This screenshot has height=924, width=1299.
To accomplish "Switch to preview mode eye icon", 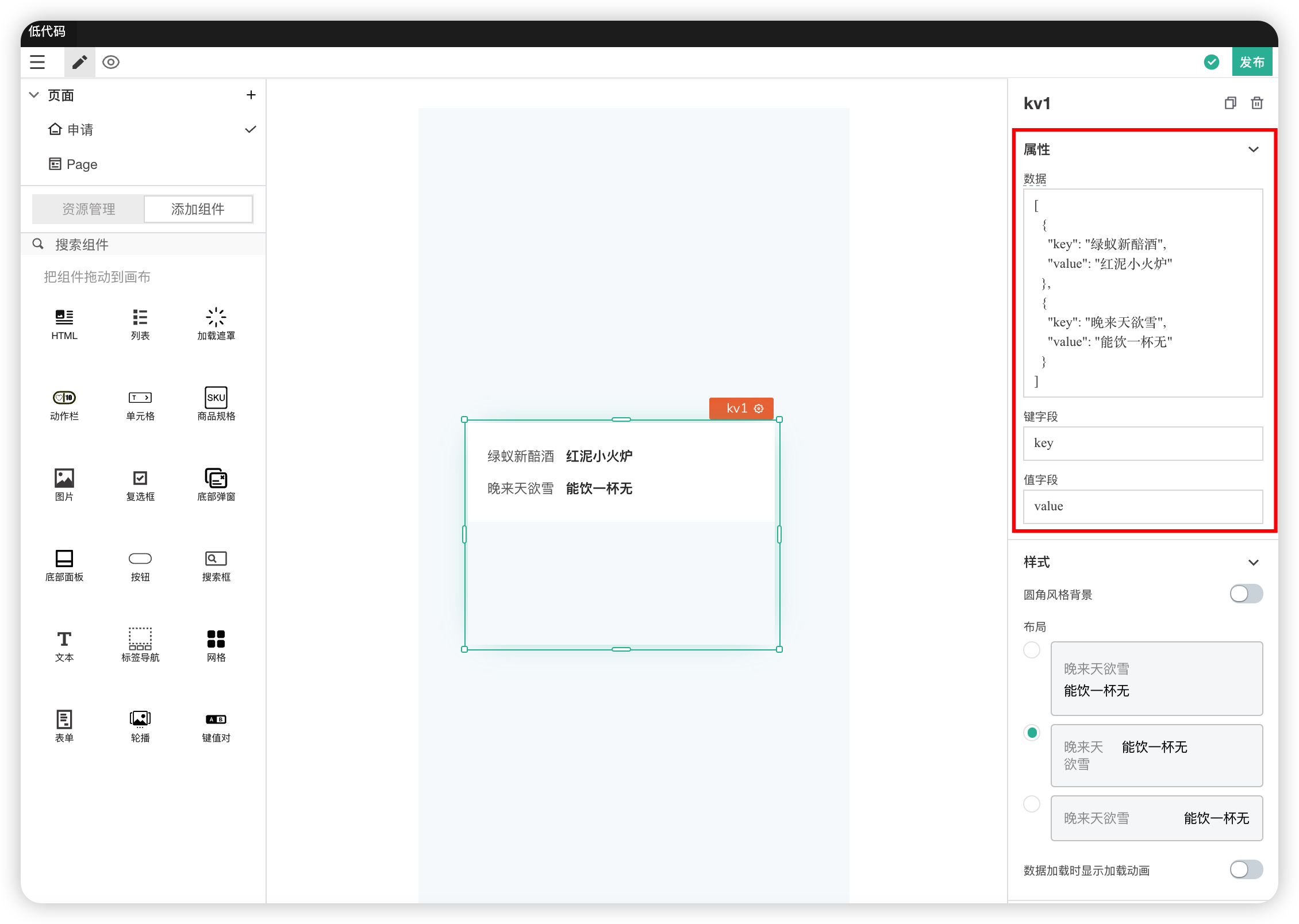I will point(111,62).
